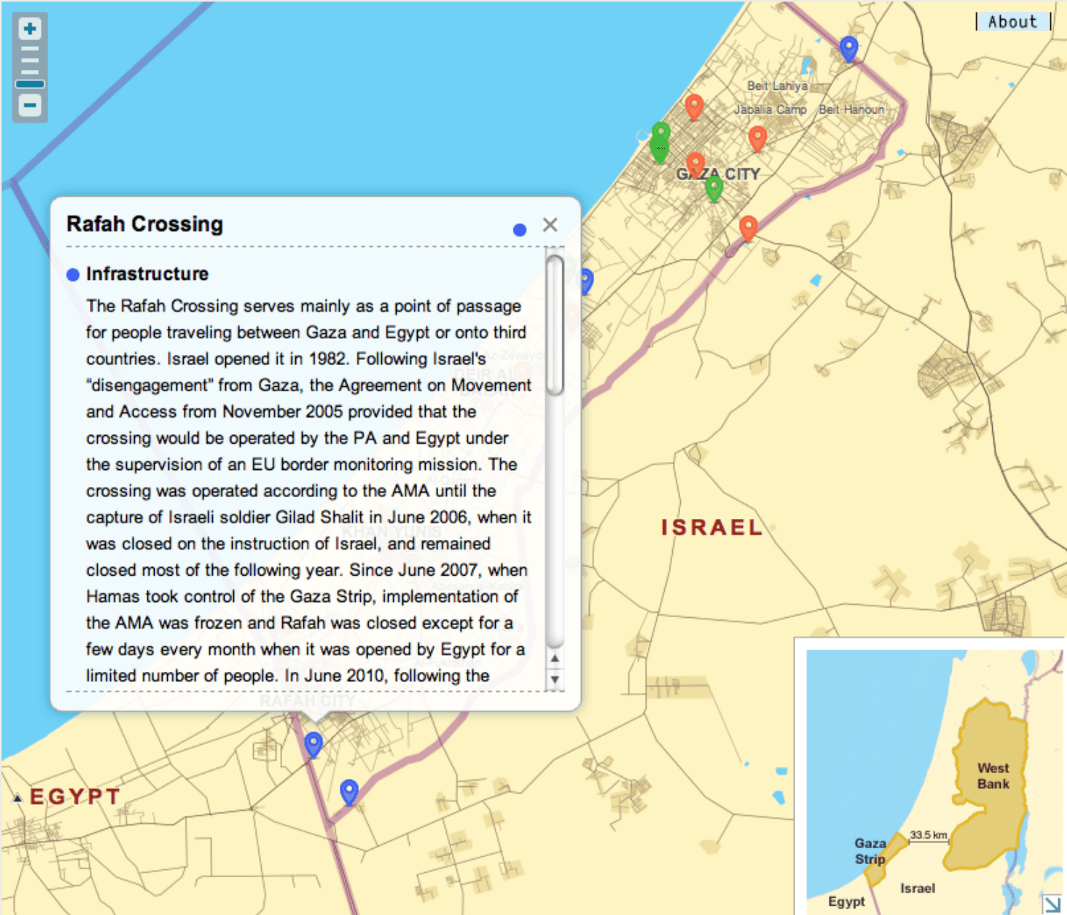Select the green marker on Gaza coast
Image resolution: width=1067 pixels, height=915 pixels.
[660, 143]
